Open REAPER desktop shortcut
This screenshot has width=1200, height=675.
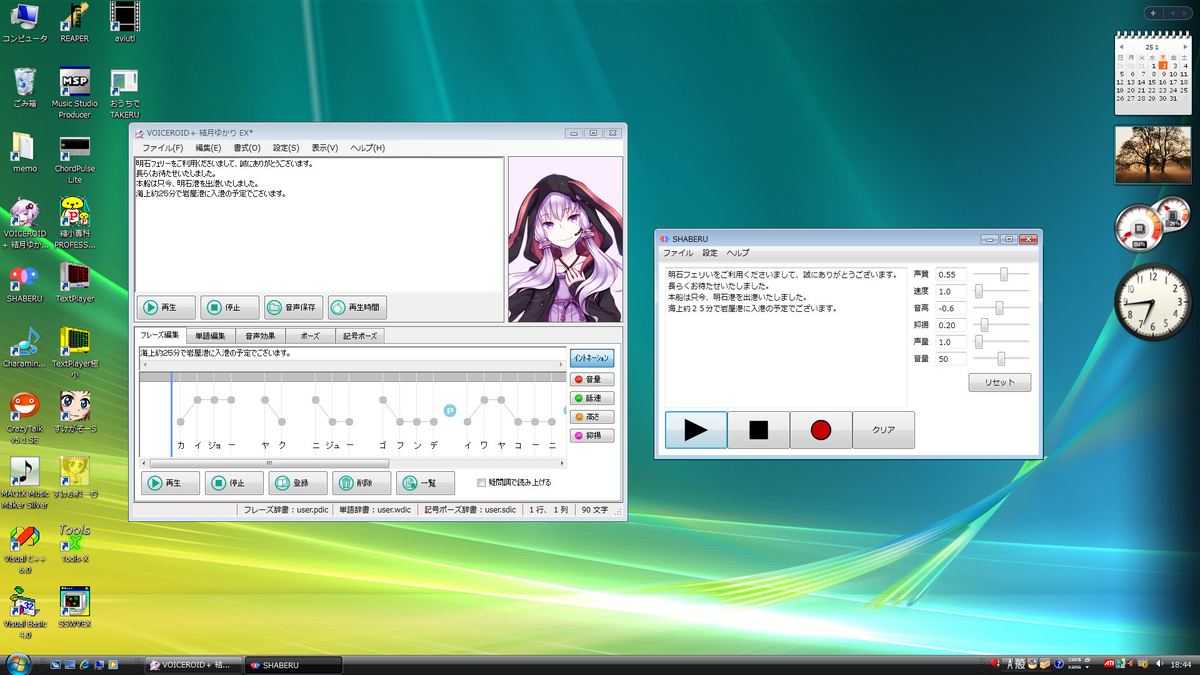(75, 22)
